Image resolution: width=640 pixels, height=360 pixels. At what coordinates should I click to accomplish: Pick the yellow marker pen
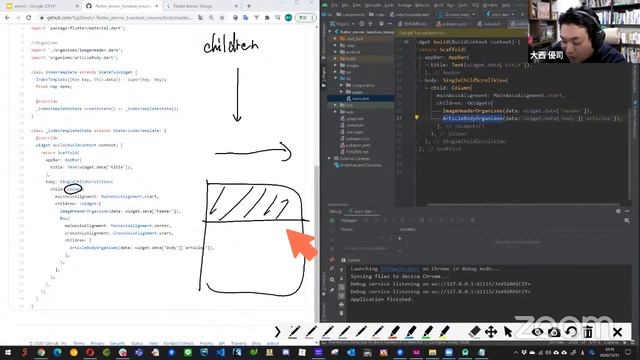(444, 332)
